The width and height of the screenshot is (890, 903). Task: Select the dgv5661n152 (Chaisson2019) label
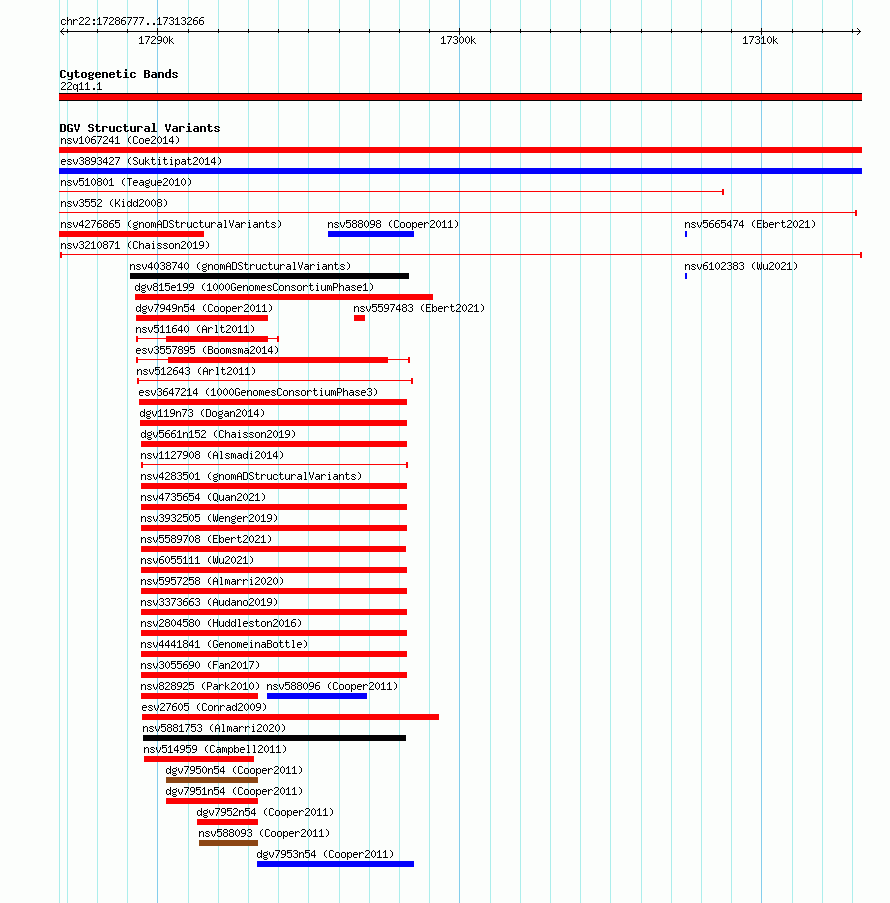218,434
